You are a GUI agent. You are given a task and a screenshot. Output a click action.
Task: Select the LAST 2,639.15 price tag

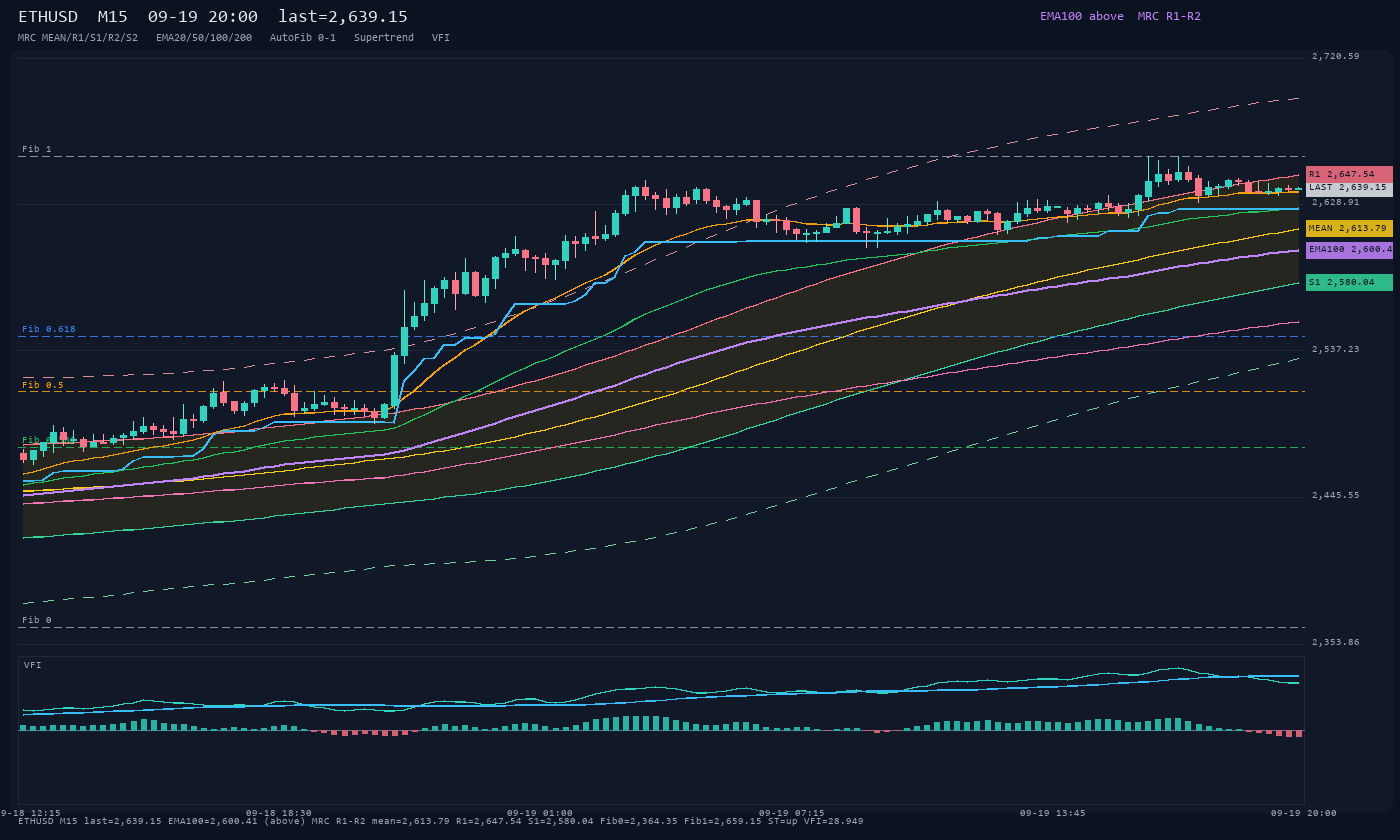point(1349,187)
